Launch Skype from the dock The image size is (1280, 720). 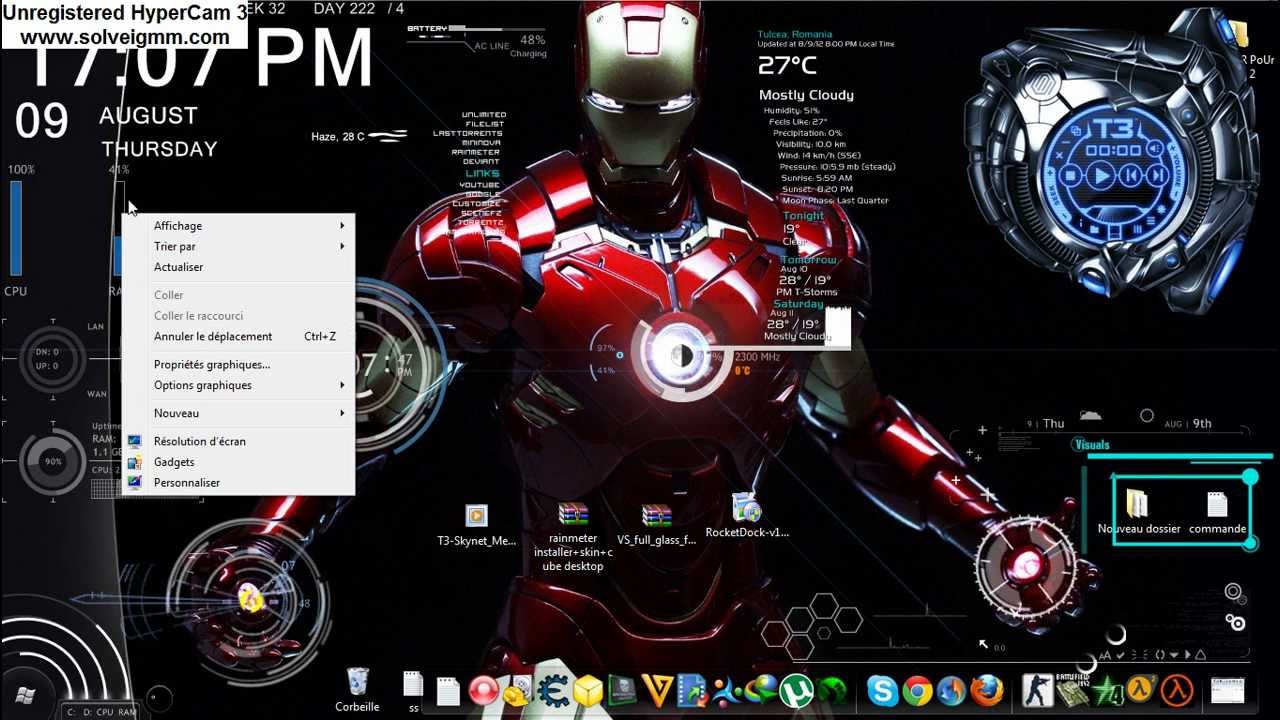[x=883, y=691]
